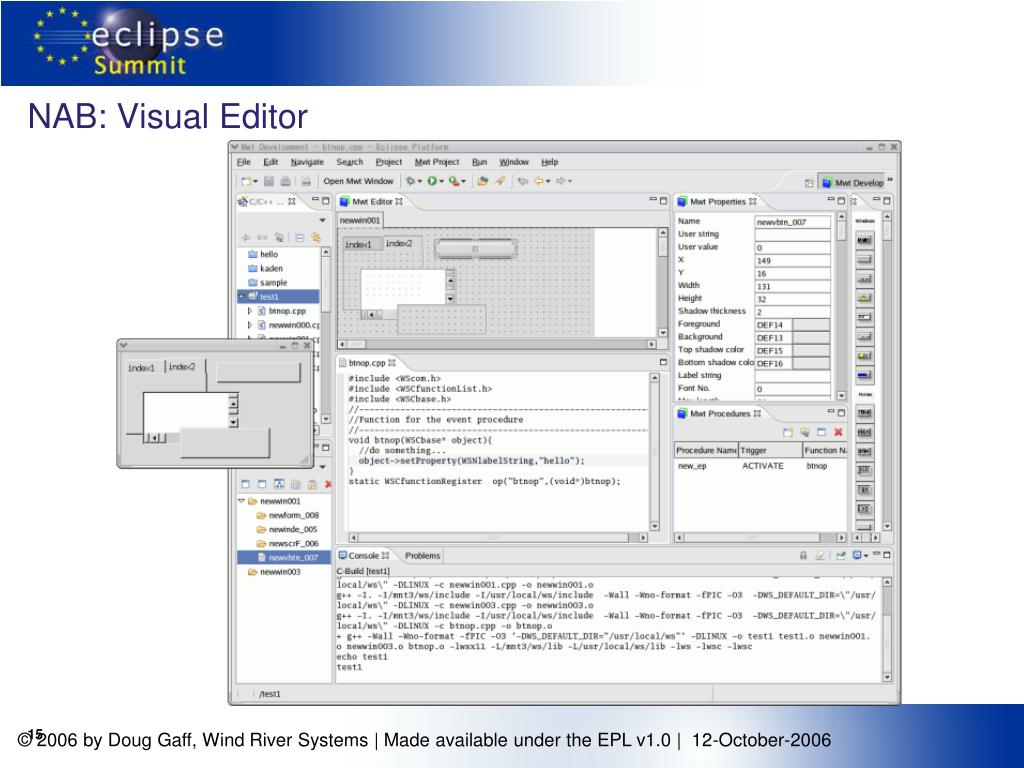The image size is (1024, 768).
Task: Open the Window menu
Action: pos(514,162)
